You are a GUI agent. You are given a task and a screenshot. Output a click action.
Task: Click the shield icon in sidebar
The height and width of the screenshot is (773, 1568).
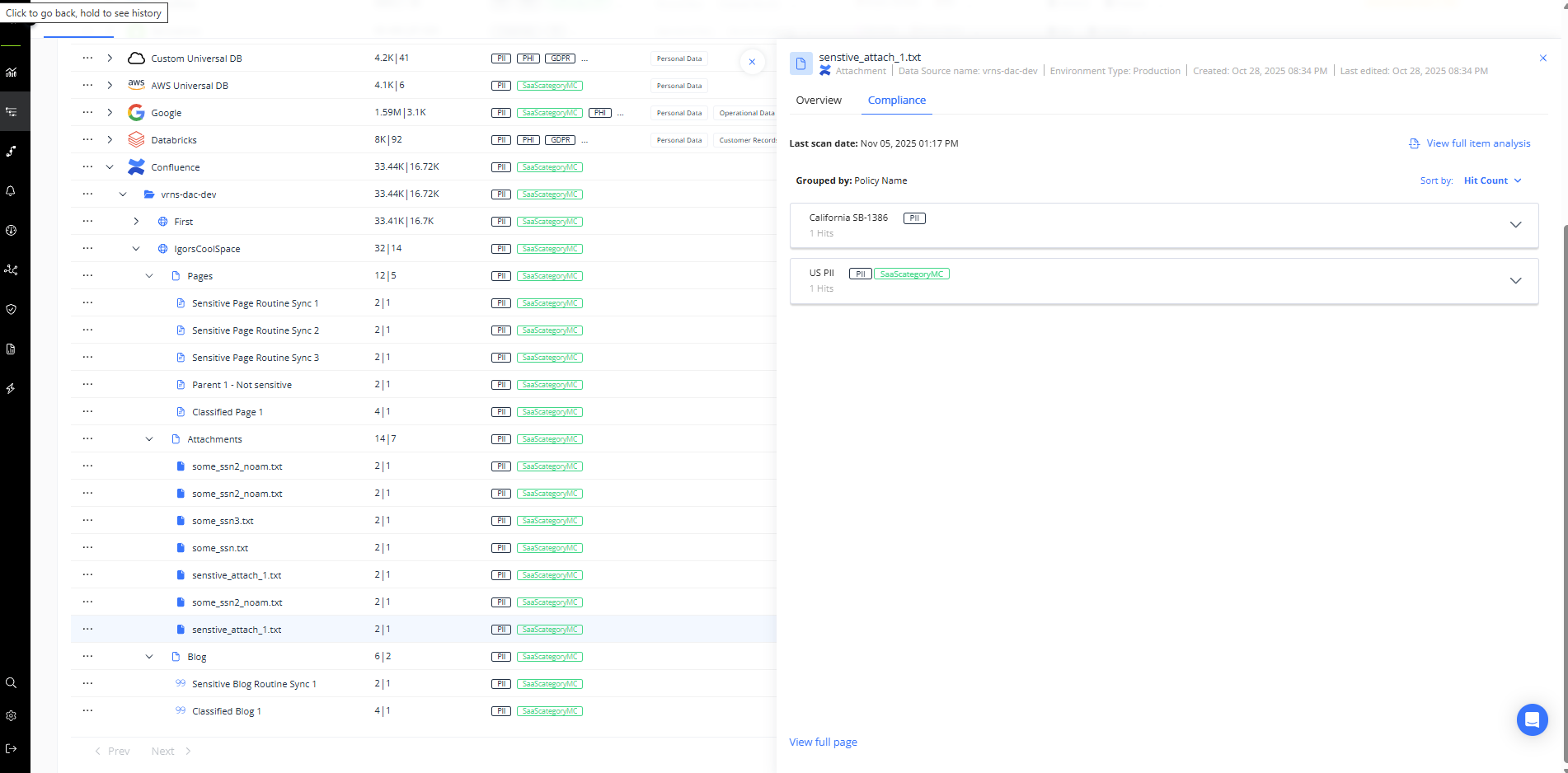(12, 309)
